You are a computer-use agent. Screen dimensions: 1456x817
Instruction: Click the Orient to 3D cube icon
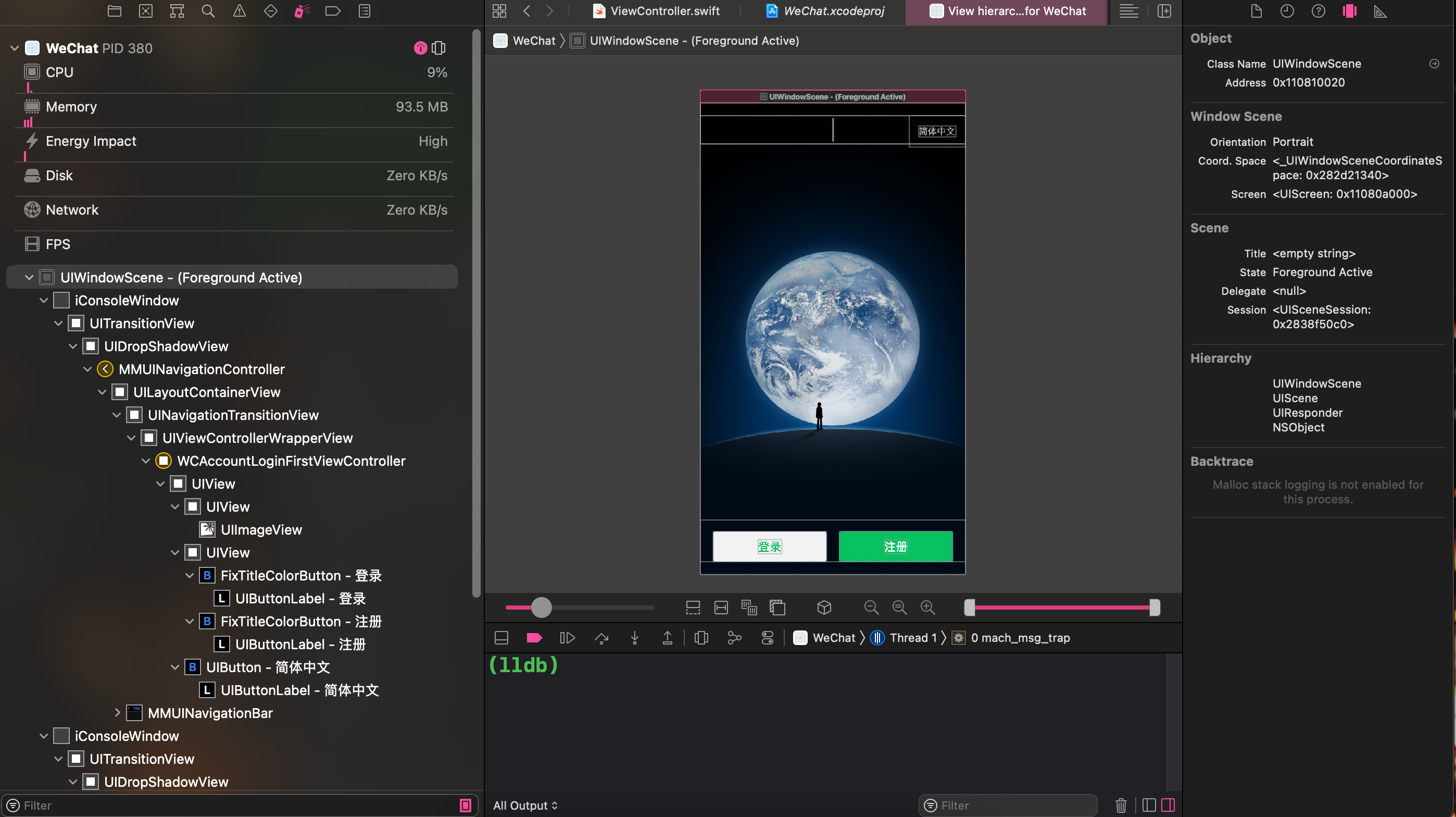[x=824, y=607]
